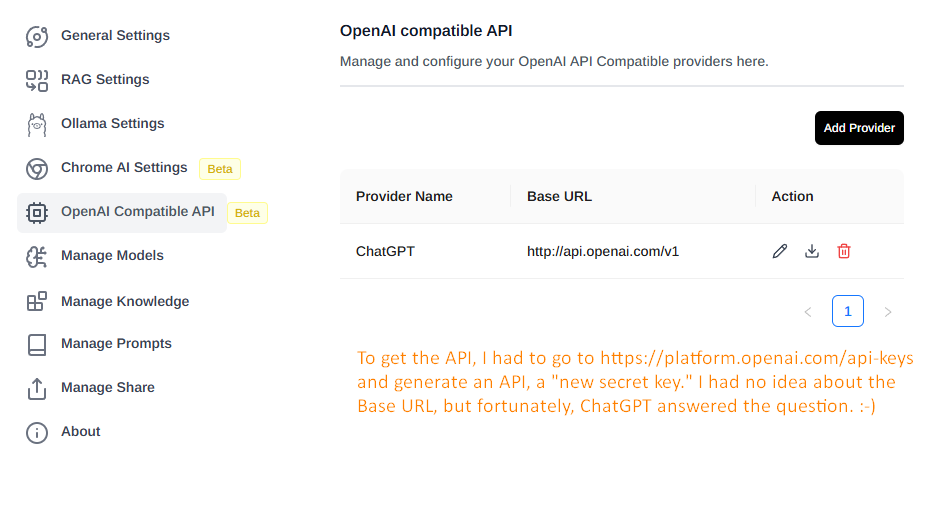Download models for the ChatGPT provider
The width and height of the screenshot is (939, 530).
click(812, 251)
